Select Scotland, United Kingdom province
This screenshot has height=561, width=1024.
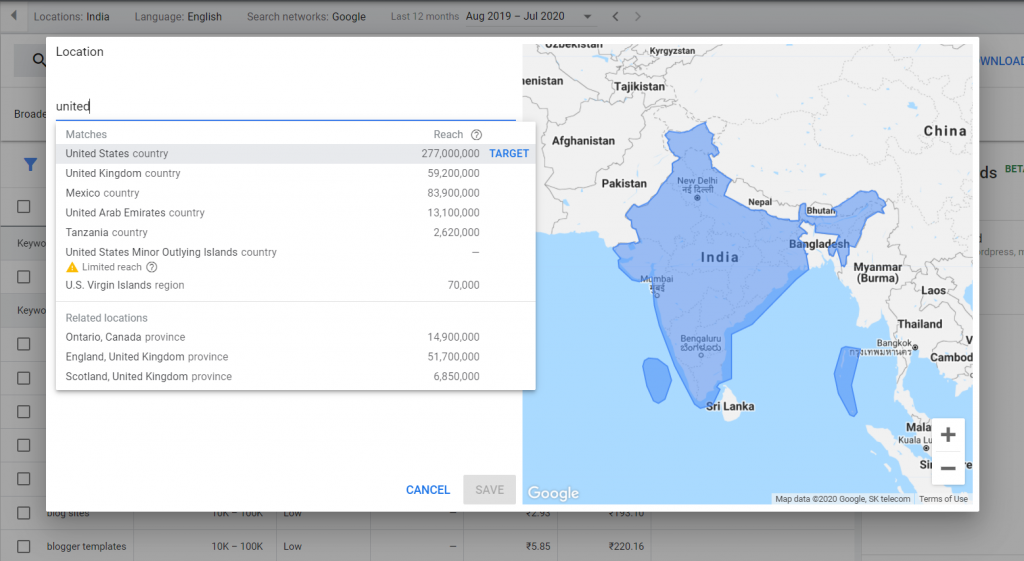click(x=295, y=376)
